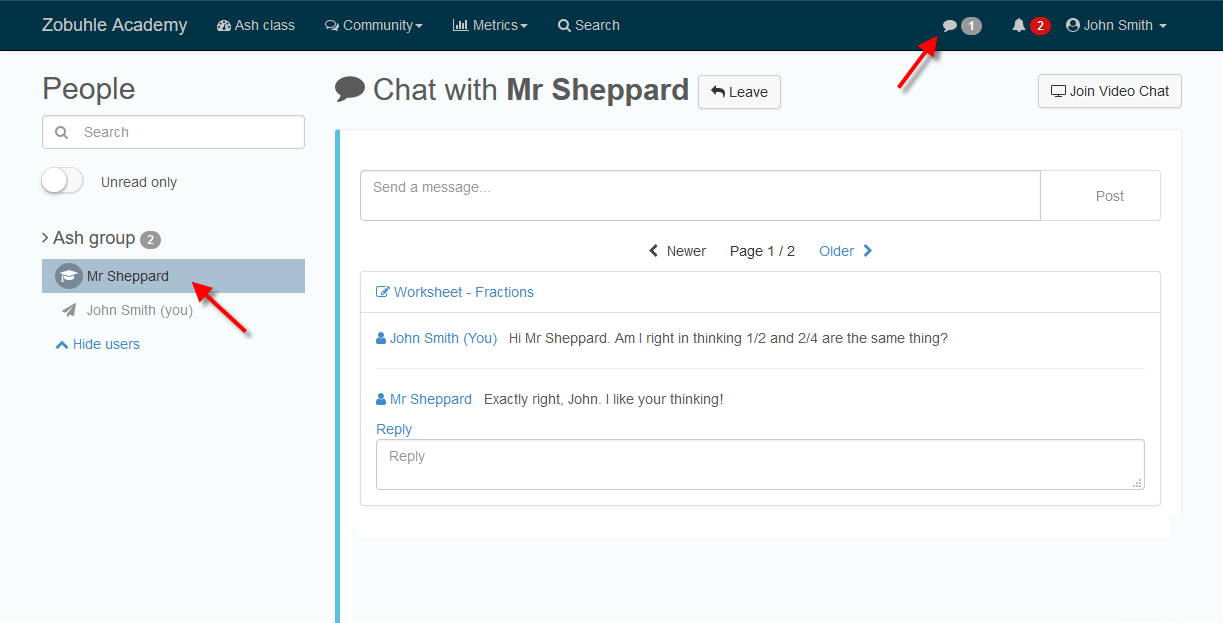
Task: Leave the chat with Mr Sheppard
Action: [739, 92]
